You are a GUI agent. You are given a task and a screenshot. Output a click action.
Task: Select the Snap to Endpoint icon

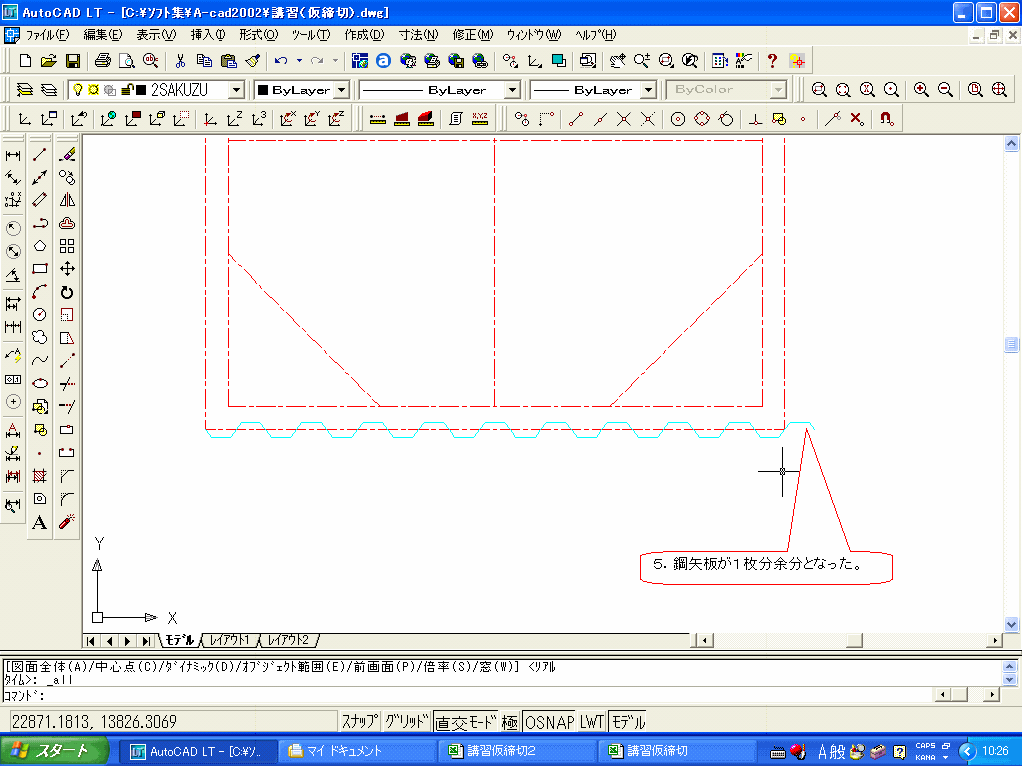click(x=575, y=119)
